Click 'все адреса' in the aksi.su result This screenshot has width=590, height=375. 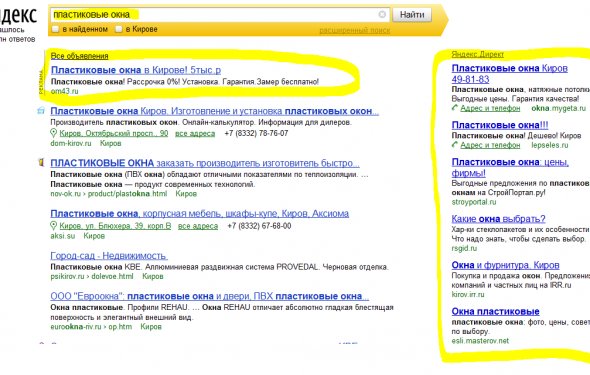[x=198, y=226]
